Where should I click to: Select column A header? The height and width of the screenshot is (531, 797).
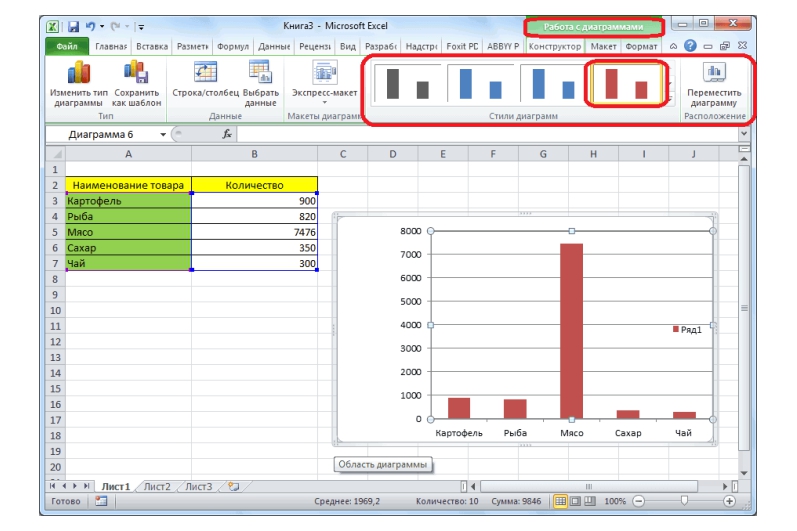(x=128, y=153)
